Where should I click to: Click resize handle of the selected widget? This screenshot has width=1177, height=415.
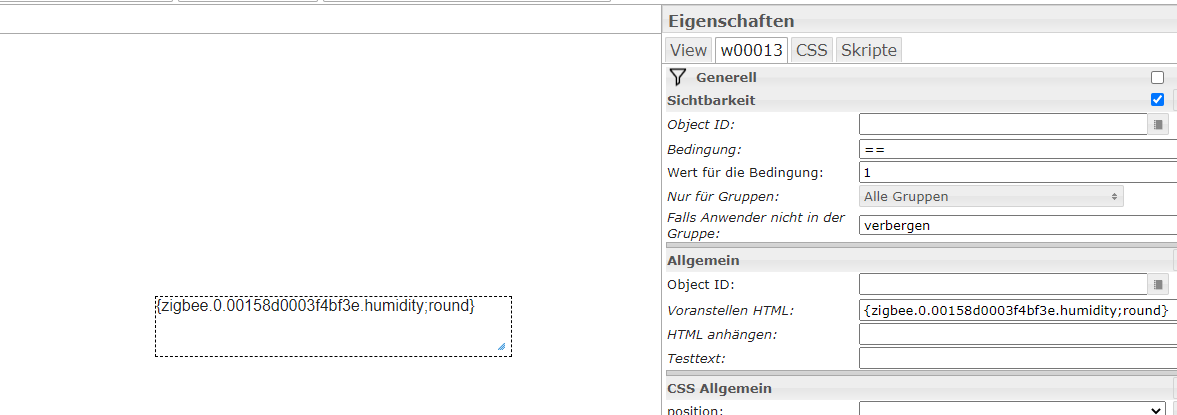pyautogui.click(x=501, y=346)
